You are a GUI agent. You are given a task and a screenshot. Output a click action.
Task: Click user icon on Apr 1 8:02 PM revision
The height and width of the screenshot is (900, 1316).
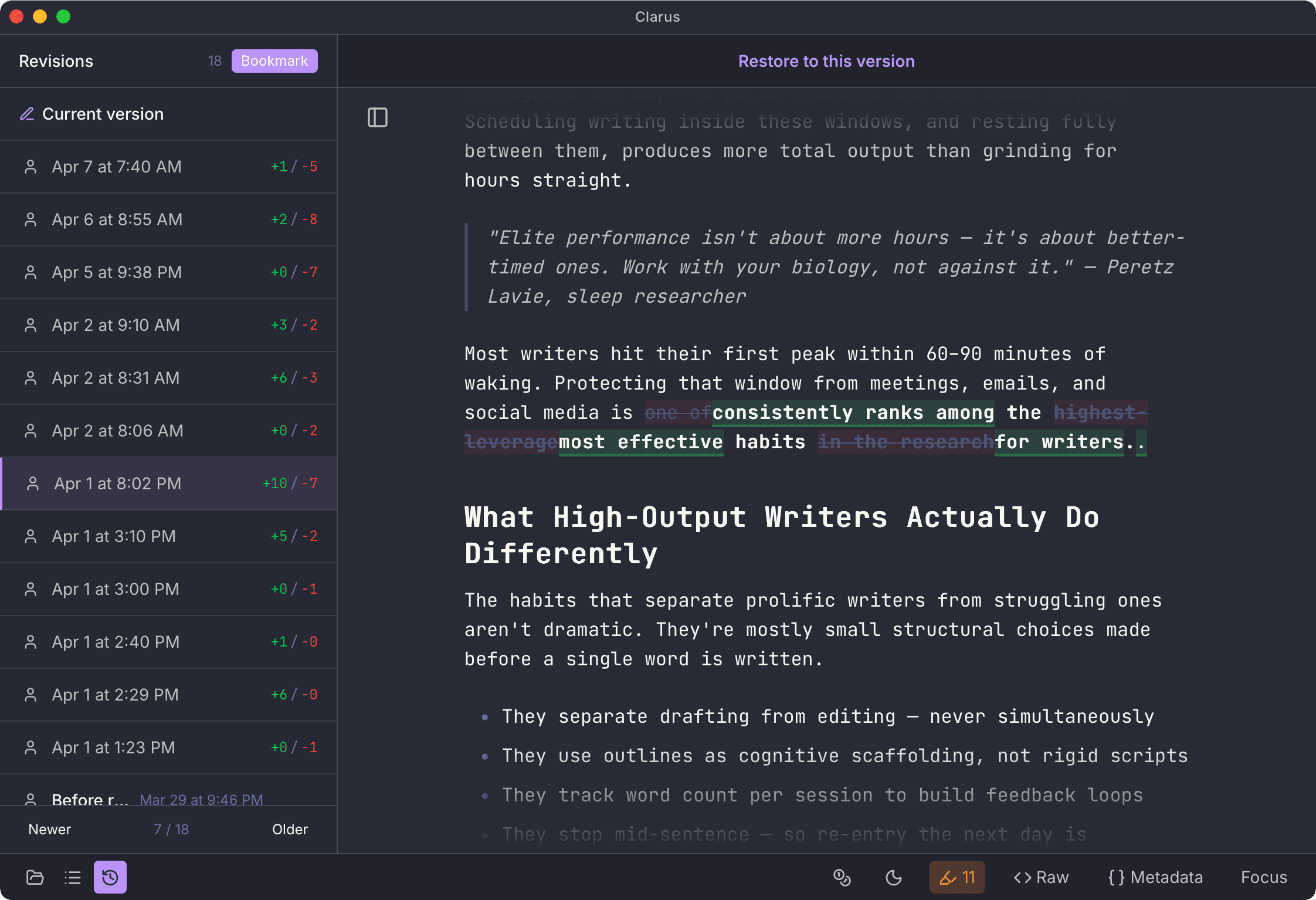point(33,483)
